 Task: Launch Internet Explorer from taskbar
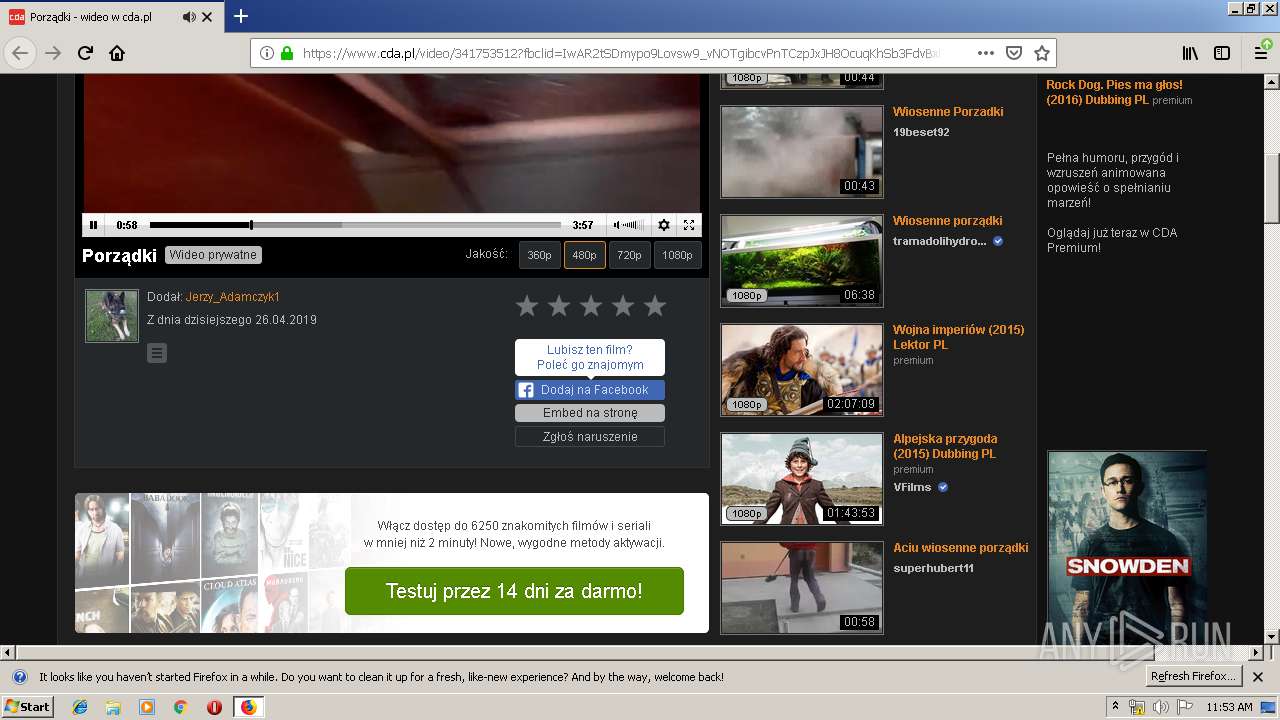[x=80, y=707]
